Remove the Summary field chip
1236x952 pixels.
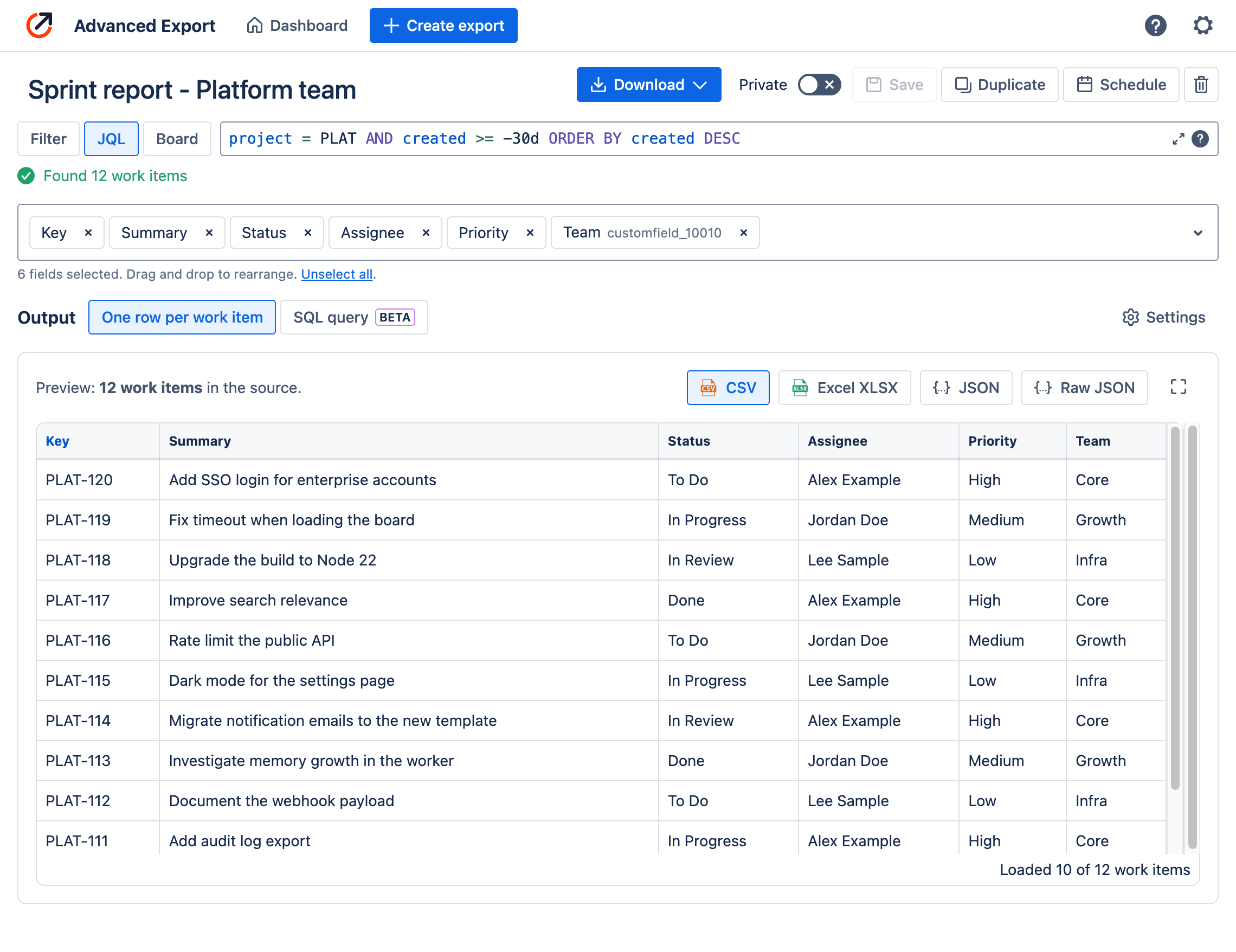209,233
